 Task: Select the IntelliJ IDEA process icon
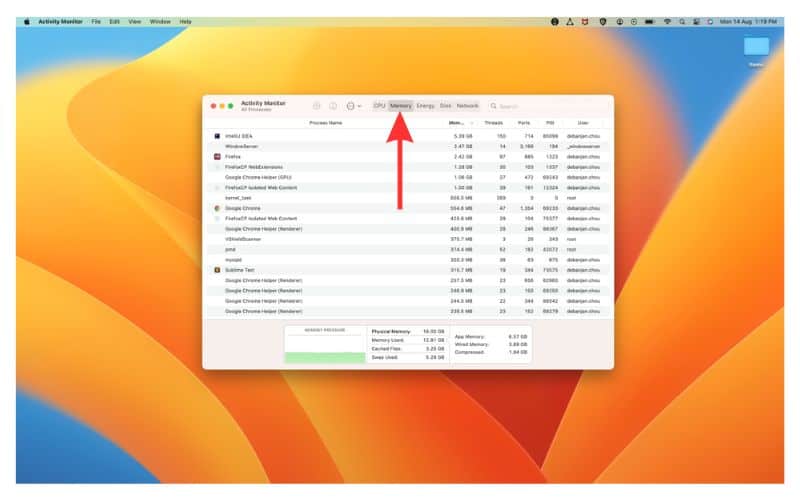(217, 135)
